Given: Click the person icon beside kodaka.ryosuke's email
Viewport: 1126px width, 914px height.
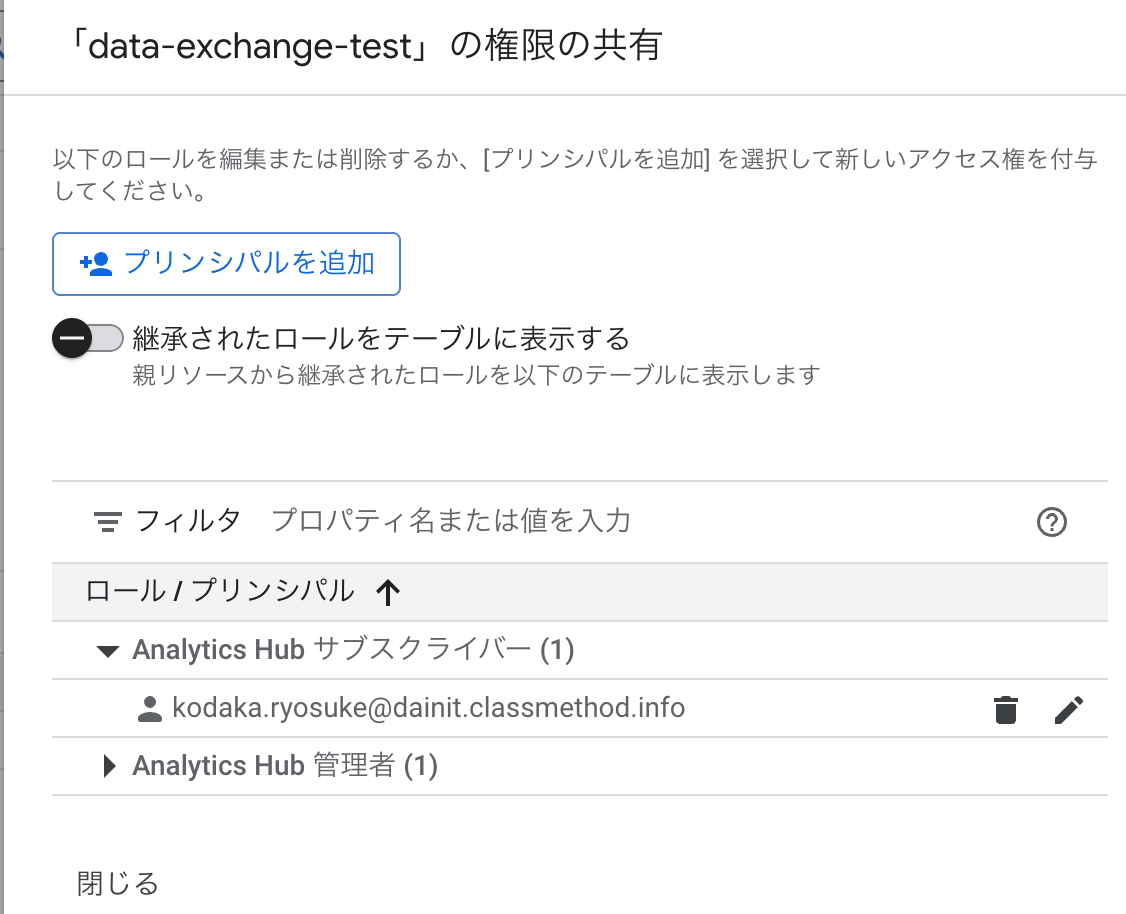Looking at the screenshot, I should (x=148, y=708).
